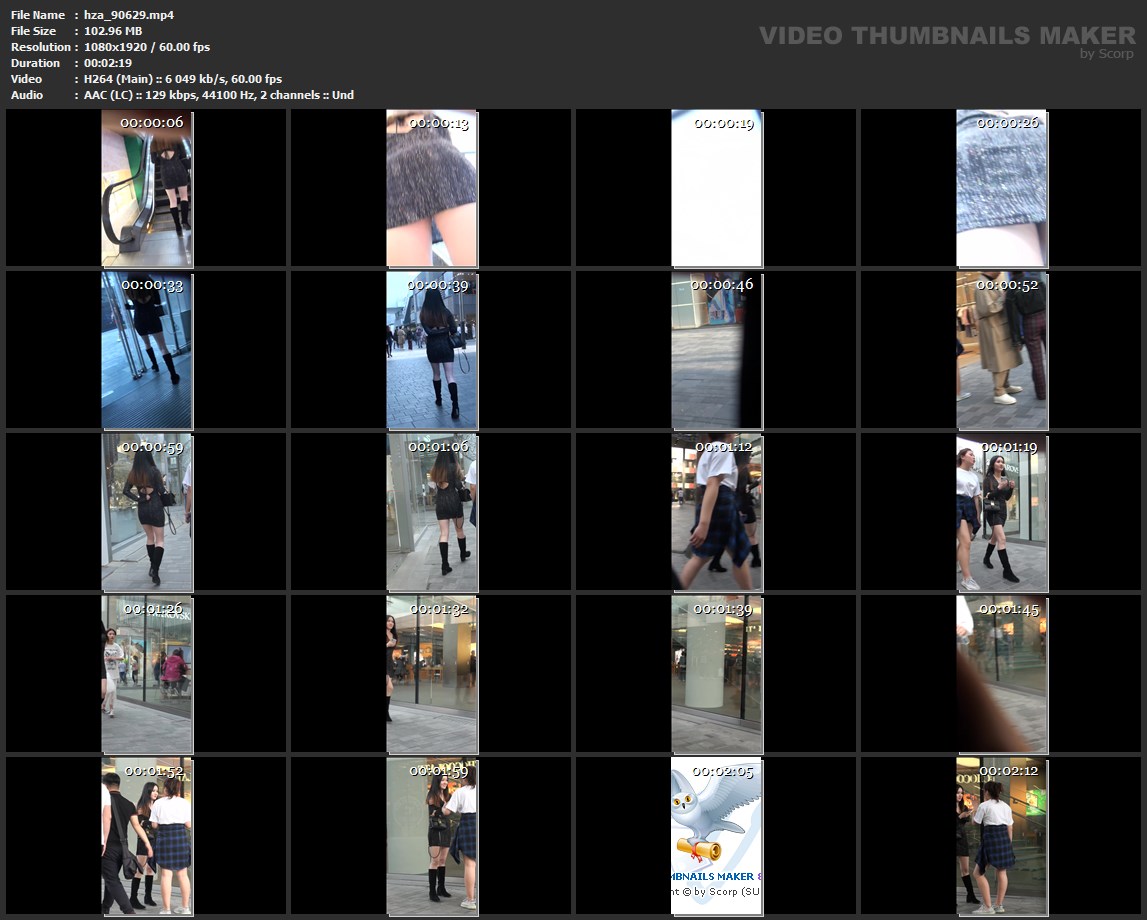The image size is (1147, 920).
Task: Select the 00:01:12 thumbnail
Action: (x=716, y=512)
